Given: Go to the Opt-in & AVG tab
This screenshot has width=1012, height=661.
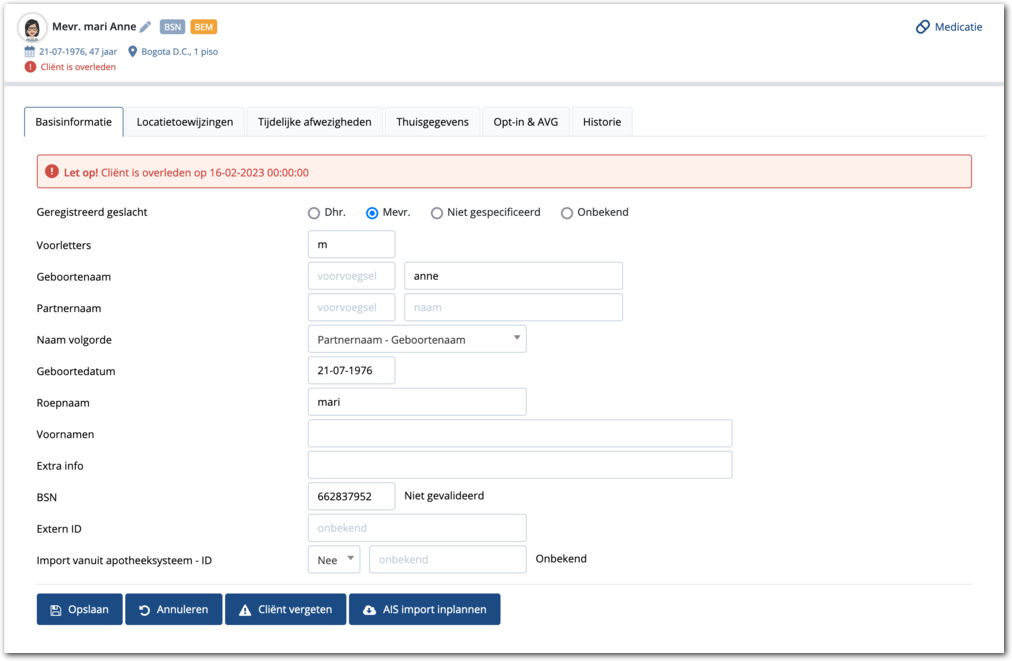Looking at the screenshot, I should pyautogui.click(x=526, y=122).
